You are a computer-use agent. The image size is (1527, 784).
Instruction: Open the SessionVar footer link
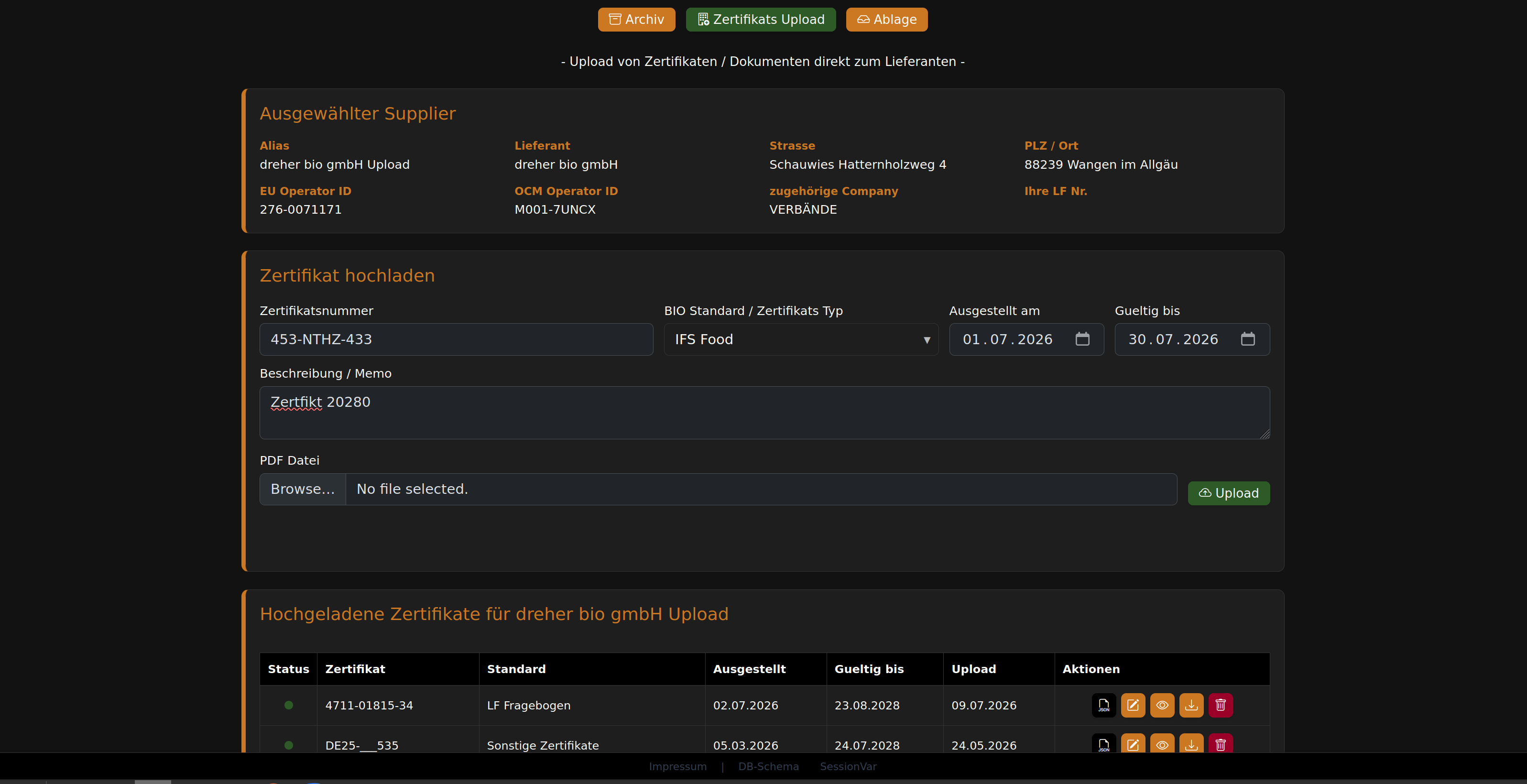848,766
